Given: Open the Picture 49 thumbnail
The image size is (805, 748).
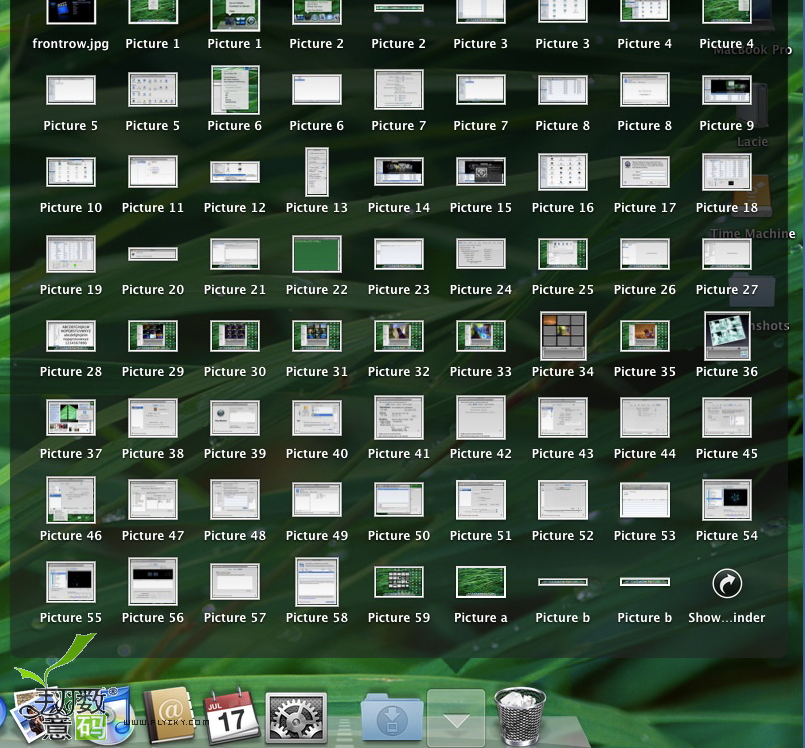Looking at the screenshot, I should coord(317,500).
